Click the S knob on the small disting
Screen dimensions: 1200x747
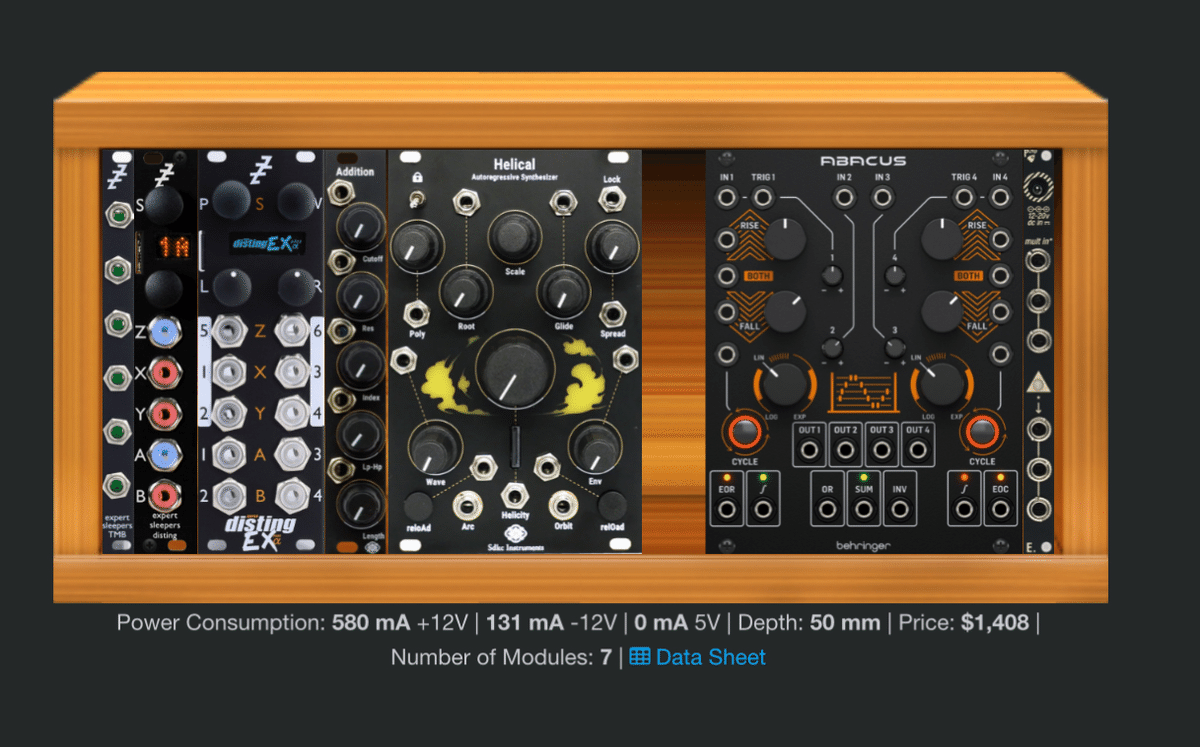[166, 203]
